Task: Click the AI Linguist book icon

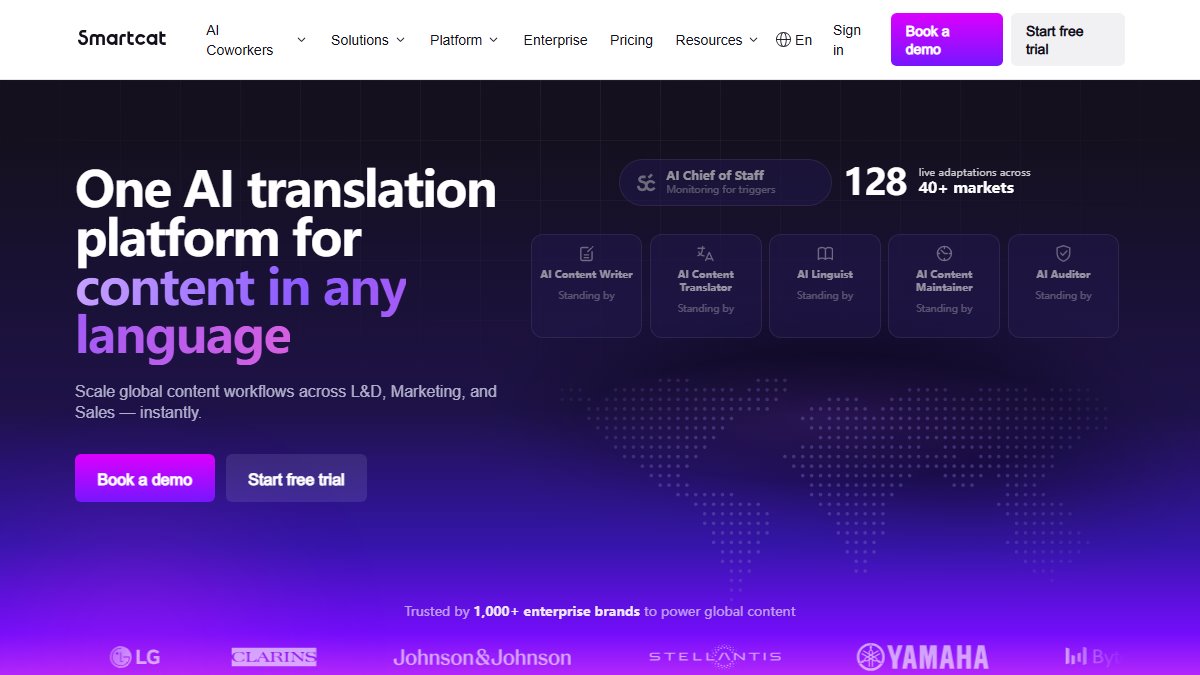Action: click(825, 254)
